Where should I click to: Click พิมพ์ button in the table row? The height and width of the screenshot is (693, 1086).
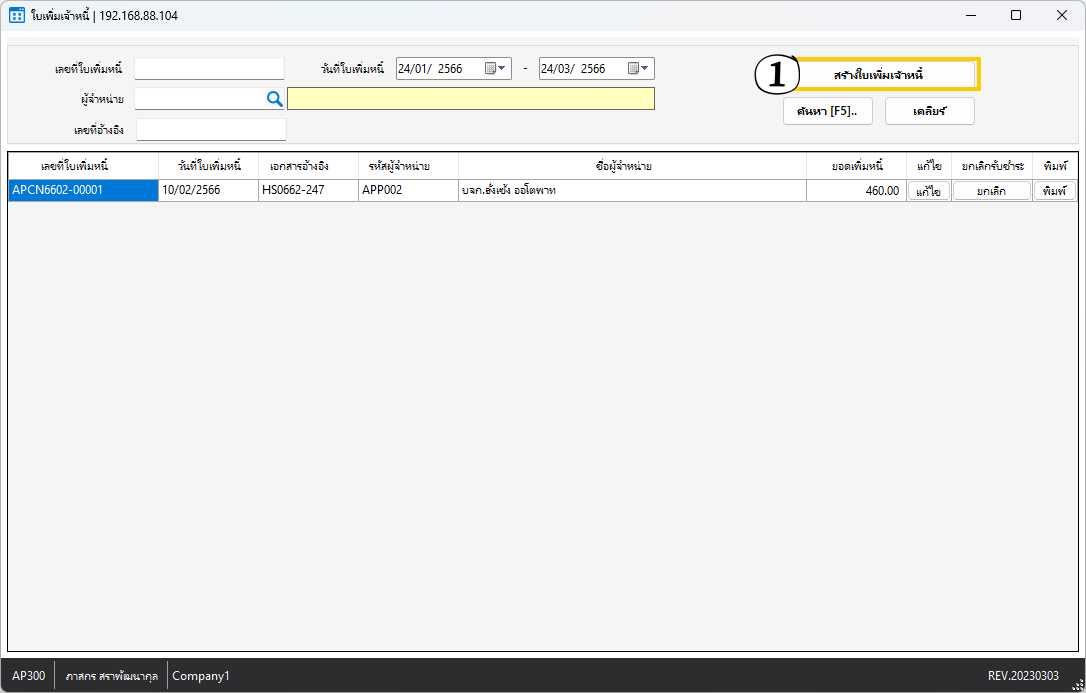(x=1054, y=191)
